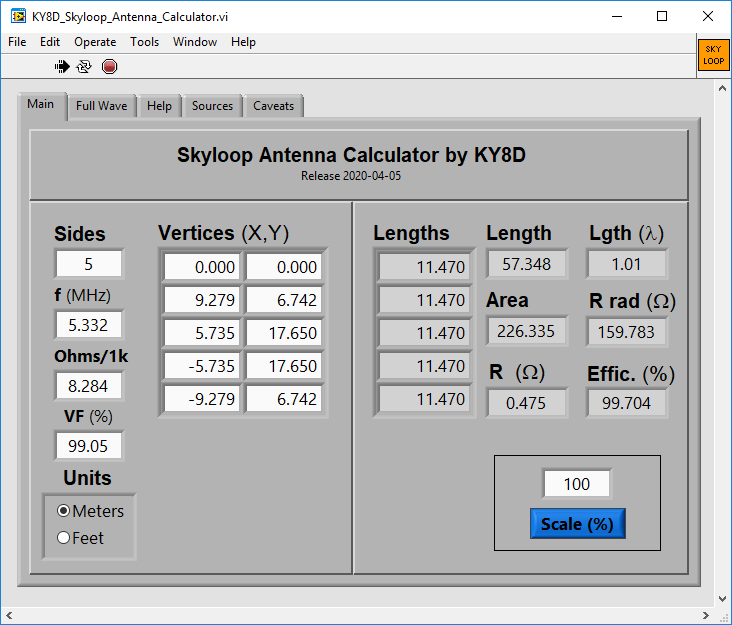This screenshot has height=625, width=732.
Task: Open the Tools menu
Action: [x=144, y=42]
